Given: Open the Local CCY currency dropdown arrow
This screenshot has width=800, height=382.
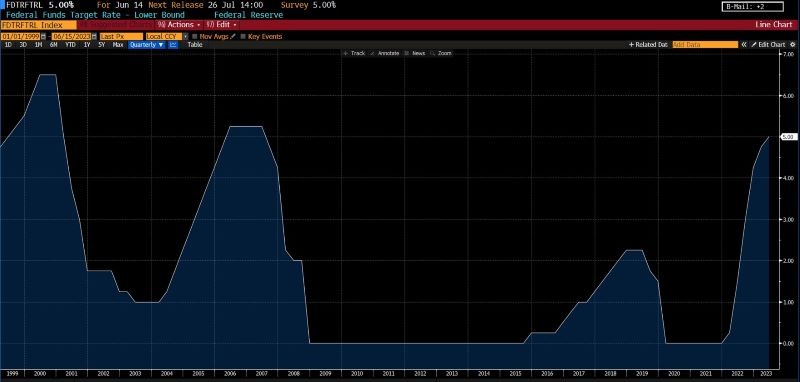Looking at the screenshot, I should [186, 37].
